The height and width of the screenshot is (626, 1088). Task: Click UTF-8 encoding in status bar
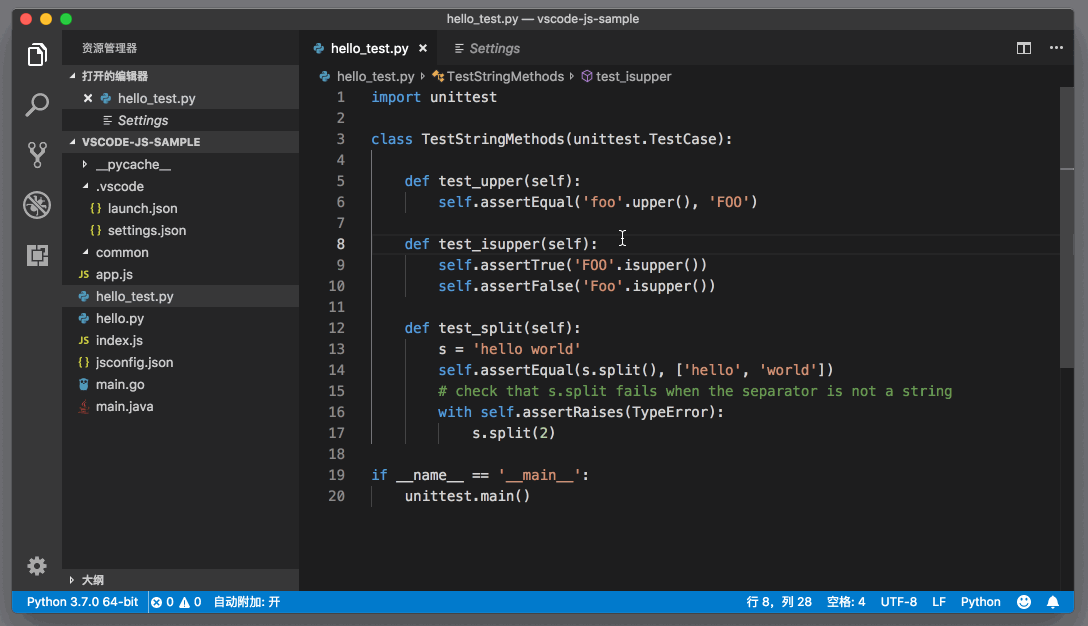click(x=898, y=601)
